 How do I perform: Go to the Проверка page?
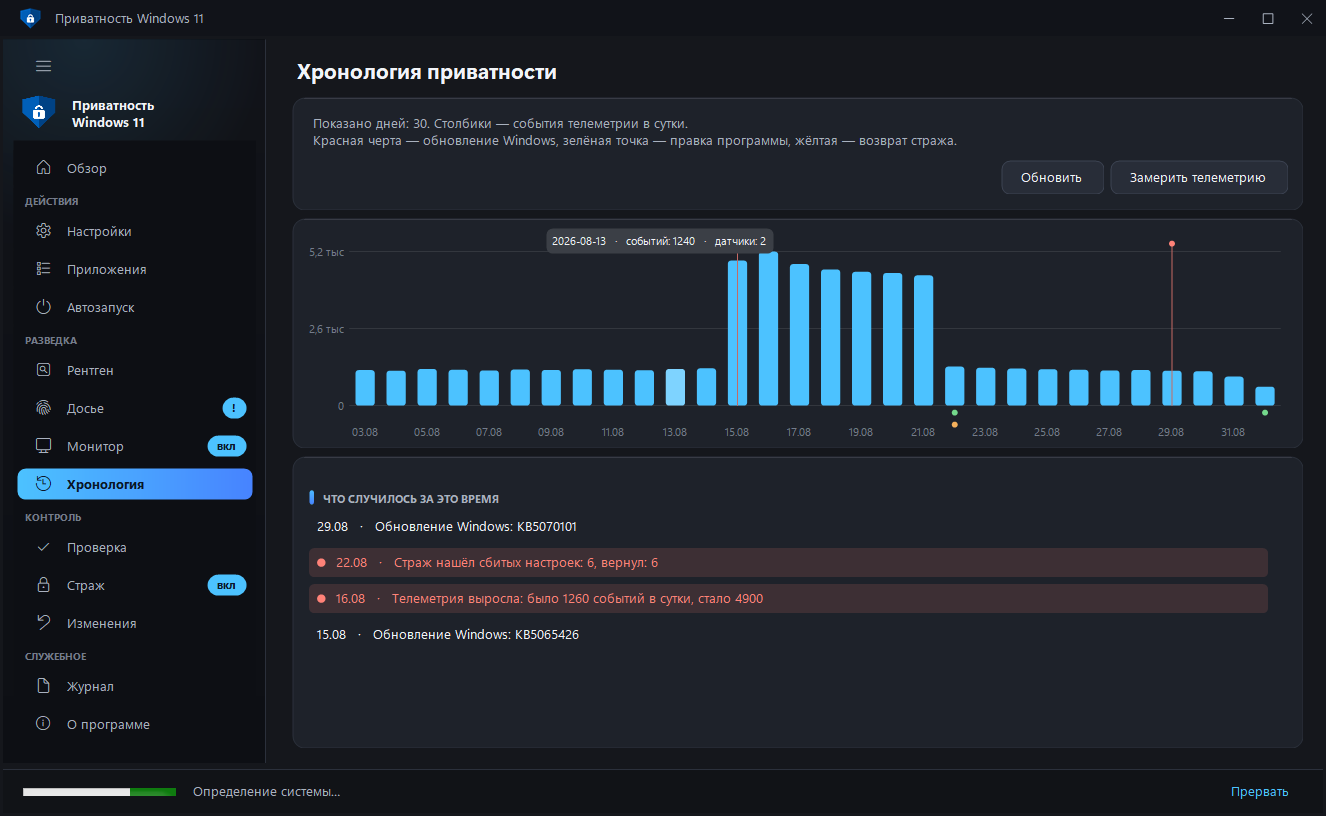pyautogui.click(x=135, y=547)
